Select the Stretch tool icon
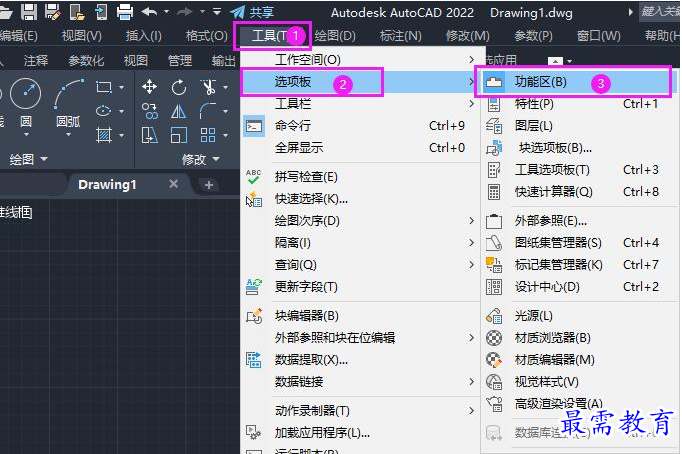 150,135
